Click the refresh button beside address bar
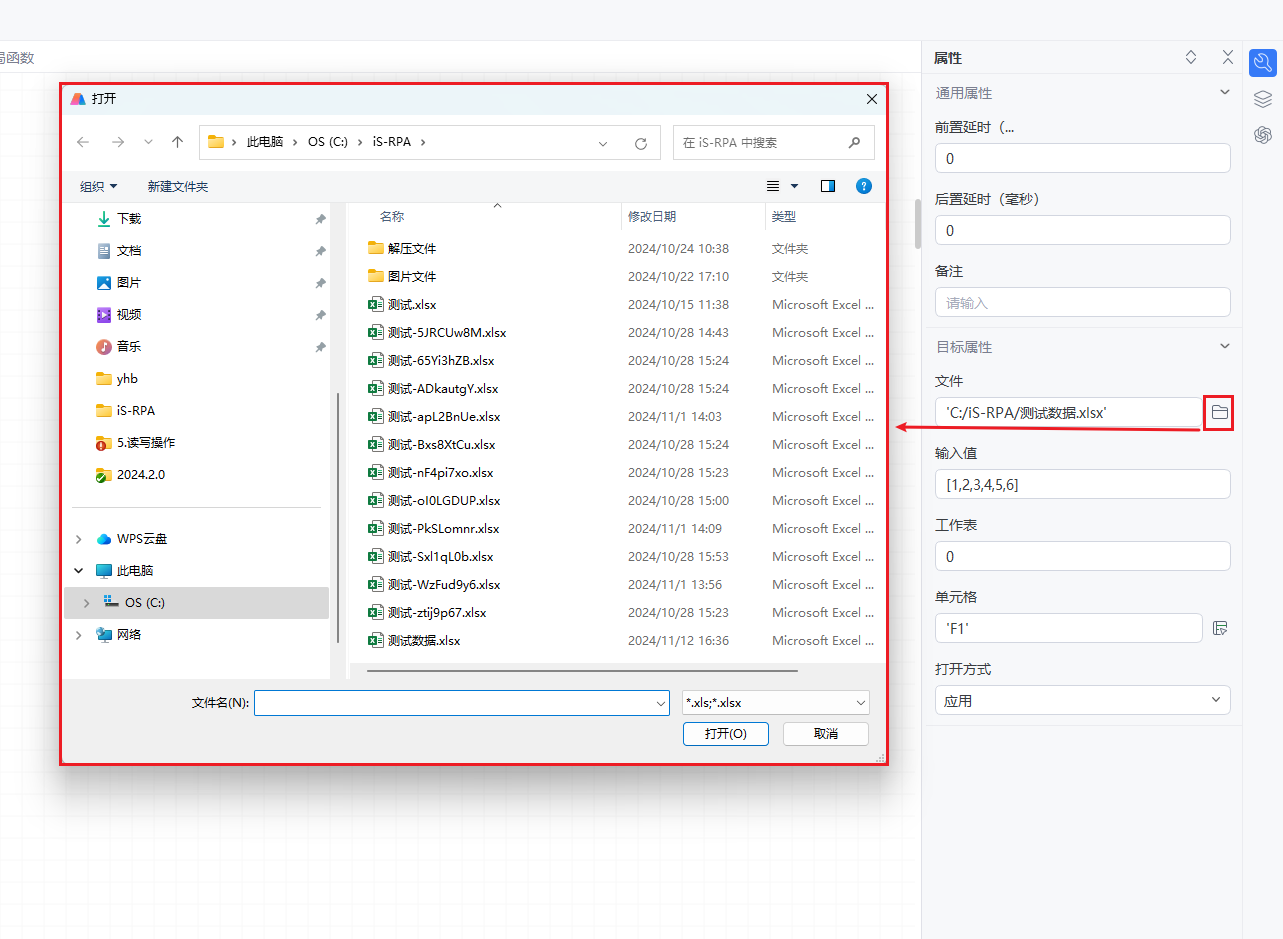This screenshot has width=1283, height=939. click(x=641, y=143)
